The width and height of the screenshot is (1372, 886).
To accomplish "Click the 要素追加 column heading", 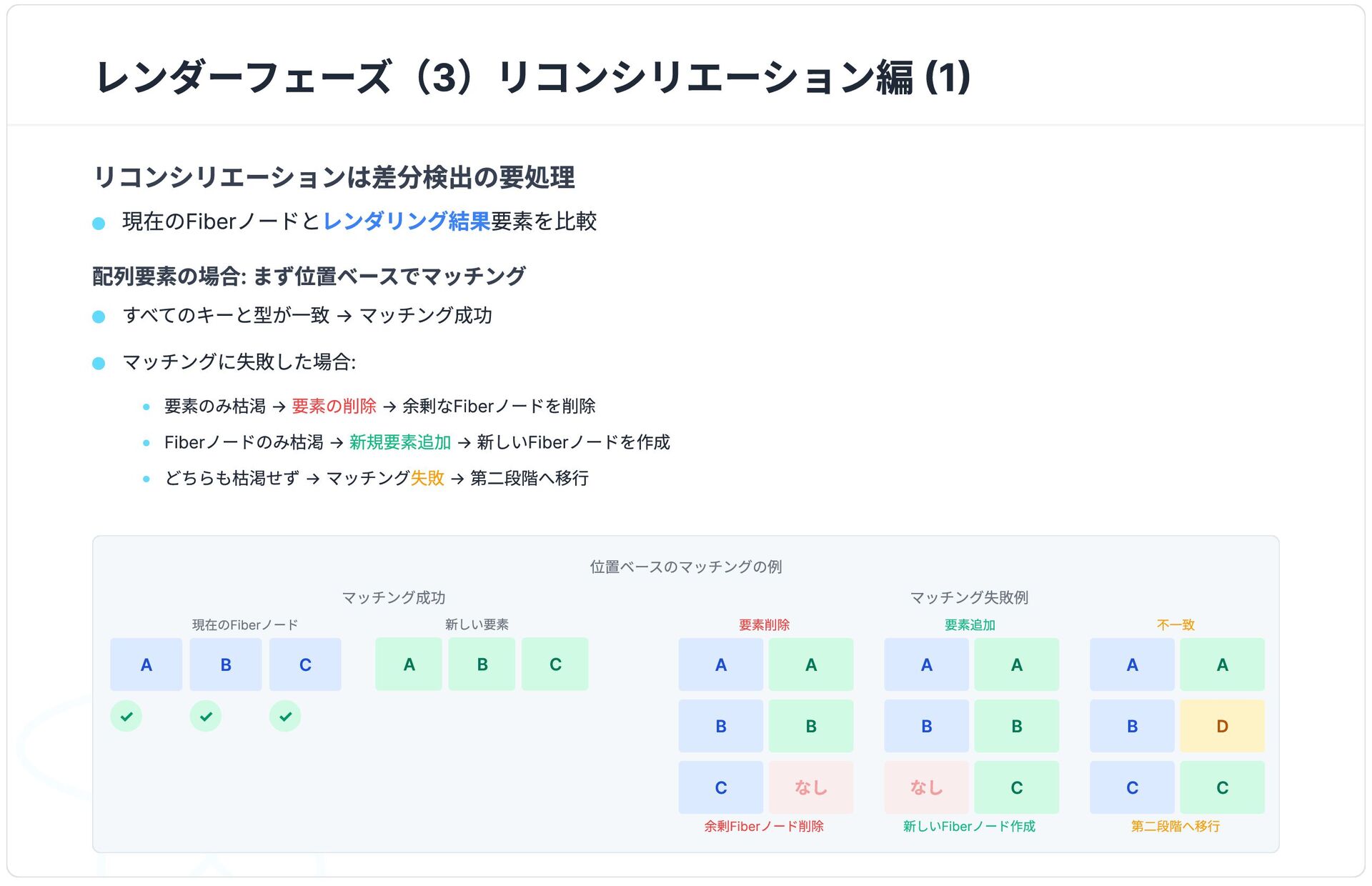I will (x=970, y=624).
